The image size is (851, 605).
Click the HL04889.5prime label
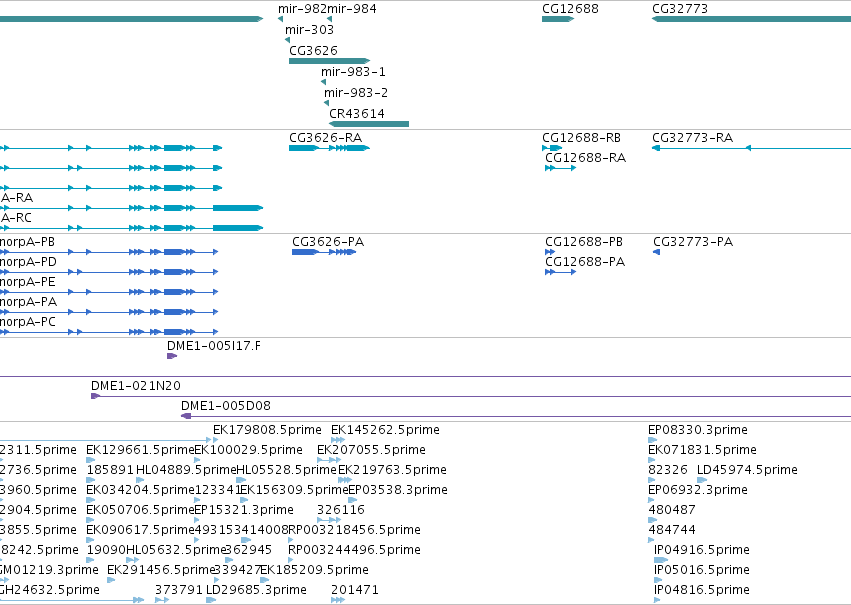pyautogui.click(x=186, y=470)
